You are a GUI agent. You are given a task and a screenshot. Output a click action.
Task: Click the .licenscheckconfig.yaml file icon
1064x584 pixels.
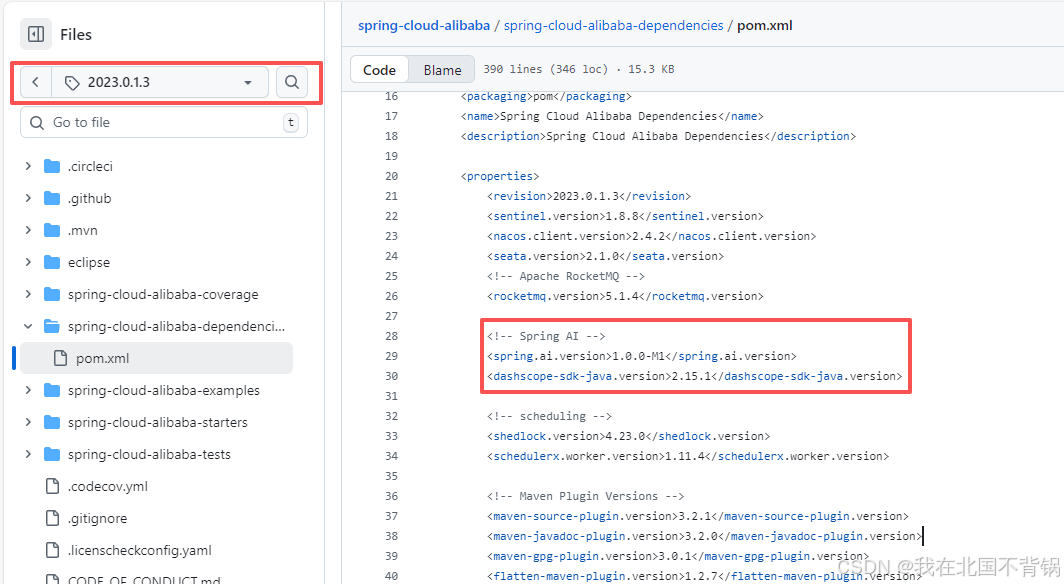(x=52, y=549)
